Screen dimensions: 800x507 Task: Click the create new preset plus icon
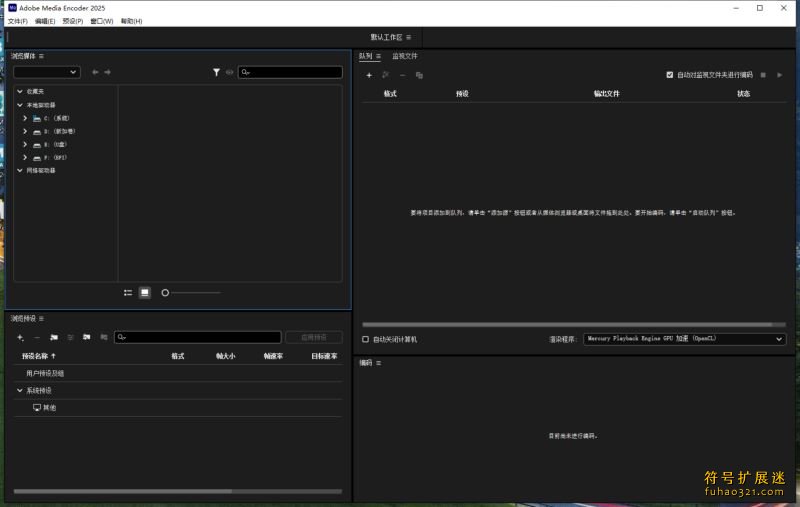(20, 337)
